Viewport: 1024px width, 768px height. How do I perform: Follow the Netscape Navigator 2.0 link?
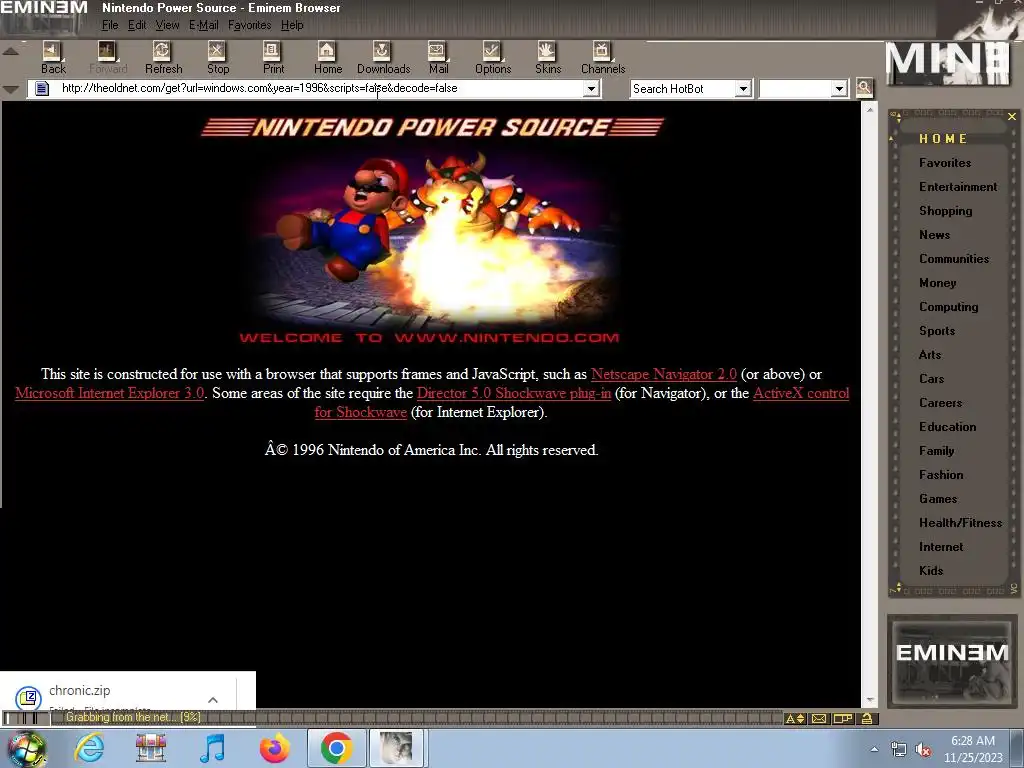tap(664, 374)
